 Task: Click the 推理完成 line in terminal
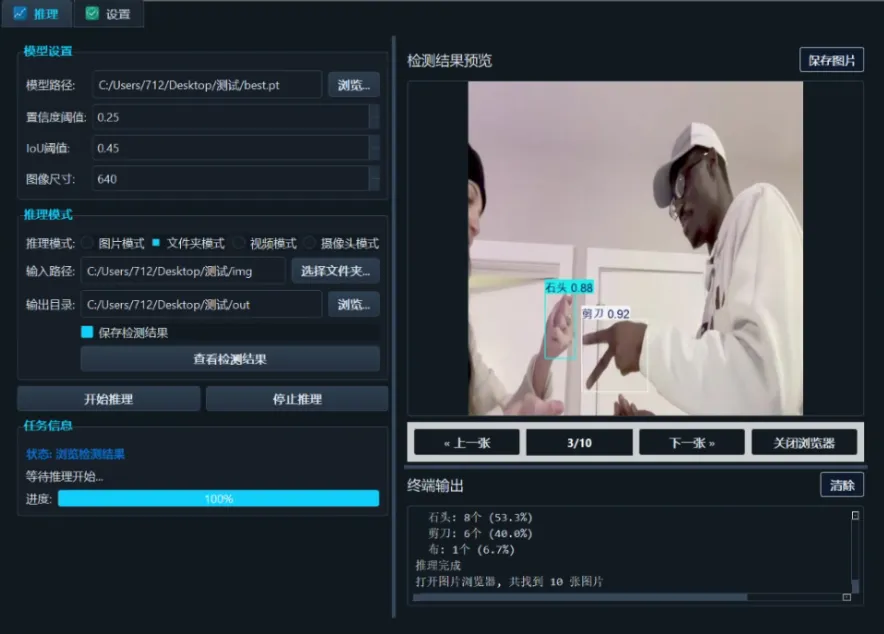pos(439,565)
